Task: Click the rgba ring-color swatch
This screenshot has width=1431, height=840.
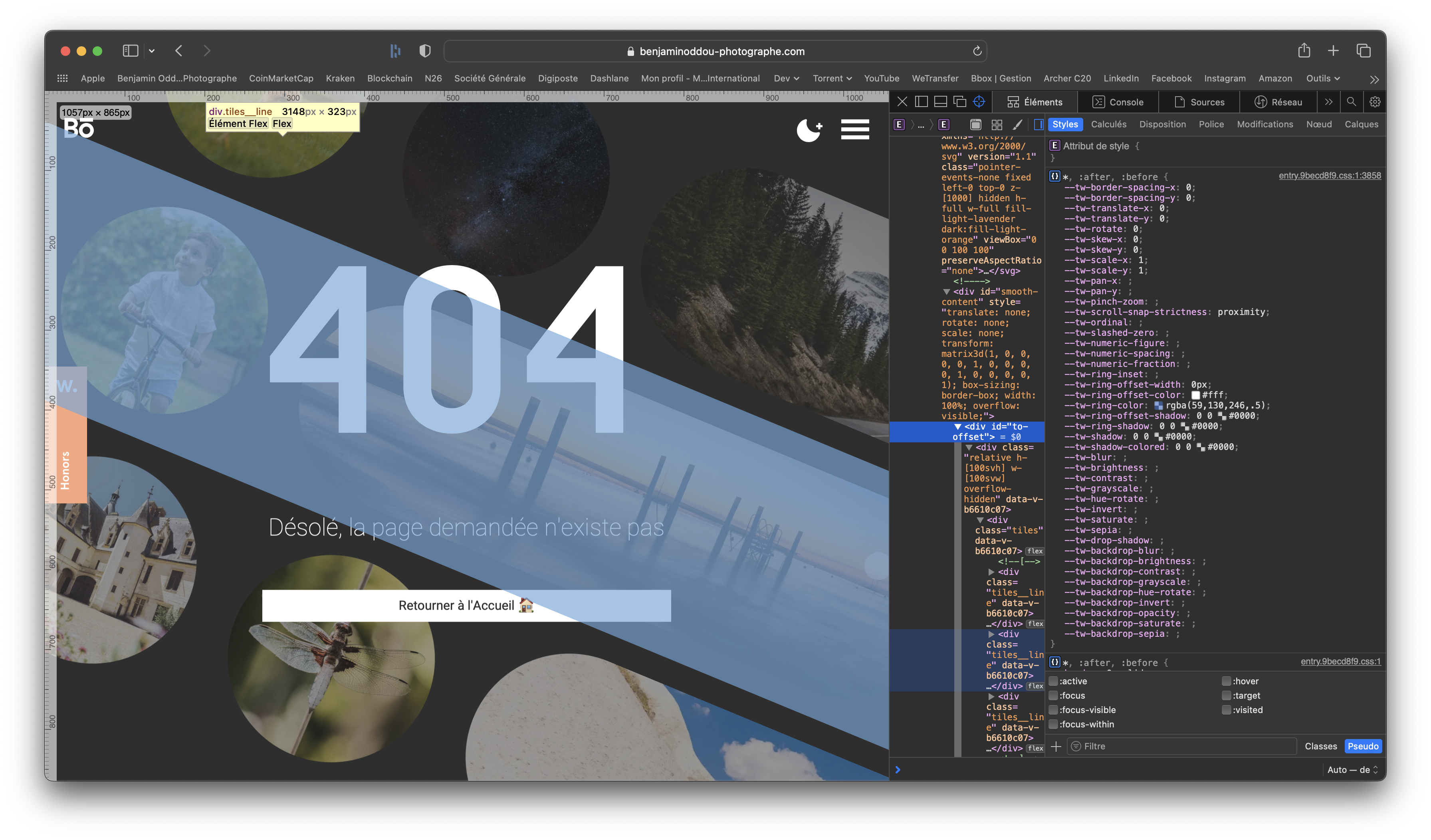Action: click(1158, 406)
